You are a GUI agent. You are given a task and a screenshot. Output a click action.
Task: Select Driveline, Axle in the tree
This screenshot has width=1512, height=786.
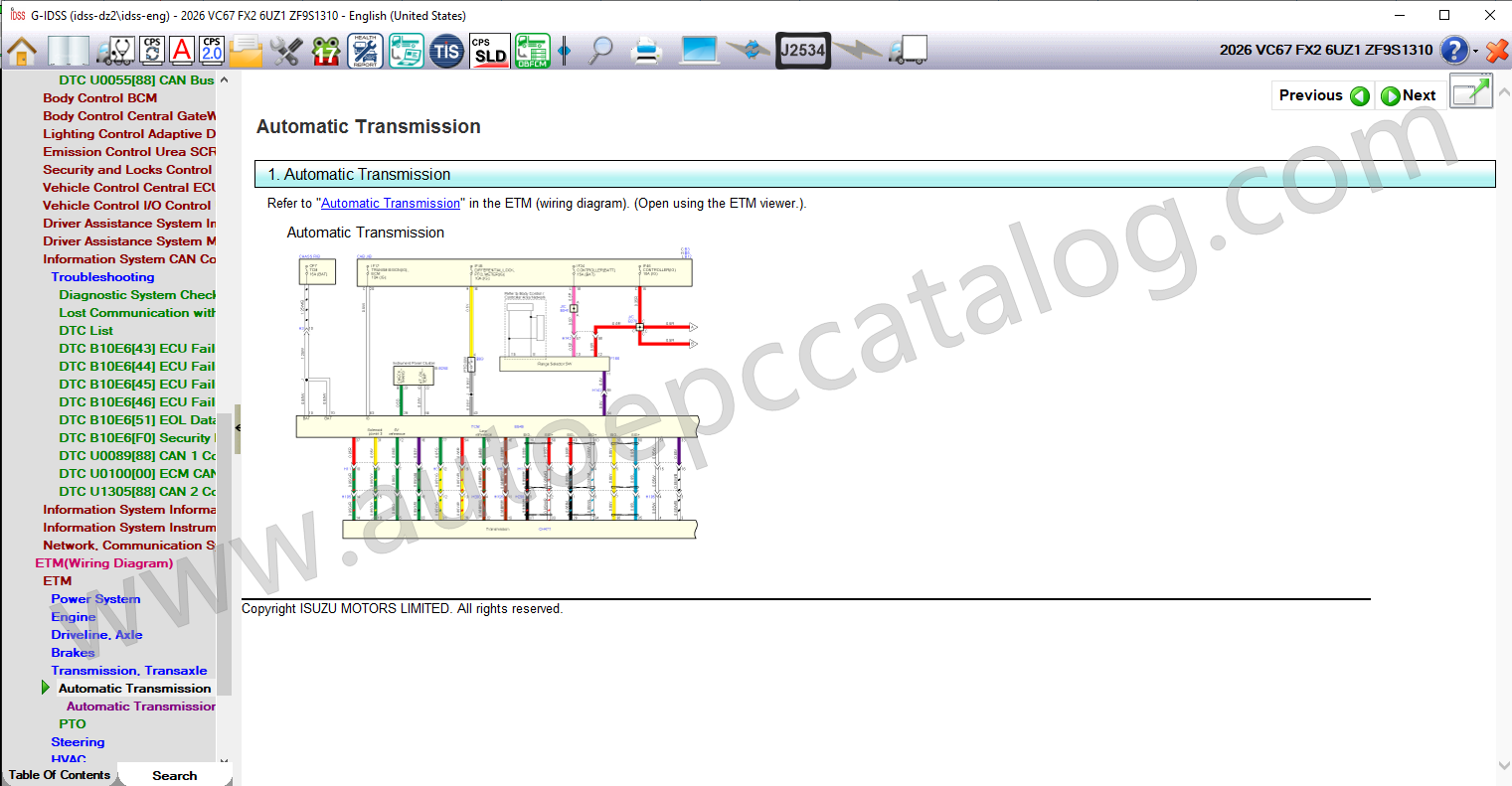(x=96, y=635)
